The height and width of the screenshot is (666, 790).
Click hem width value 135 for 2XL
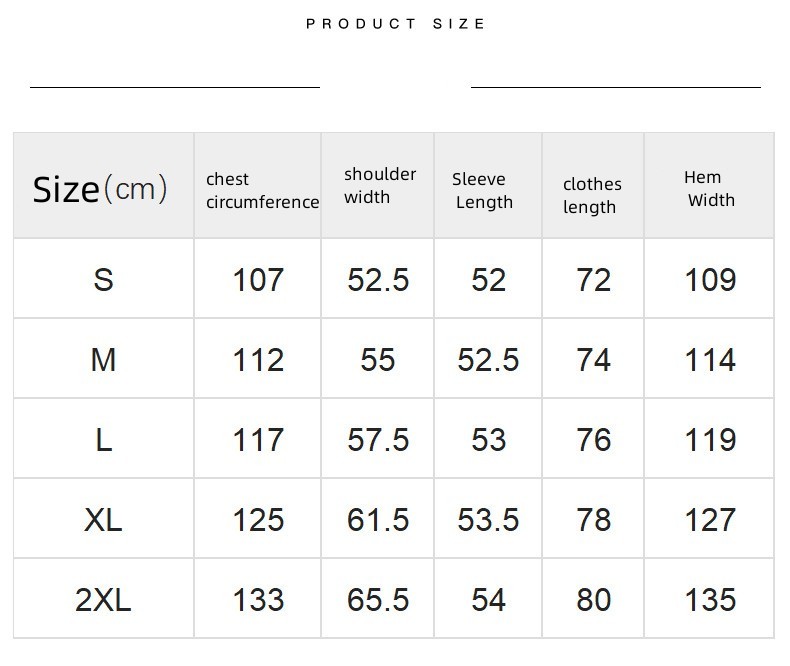click(710, 600)
